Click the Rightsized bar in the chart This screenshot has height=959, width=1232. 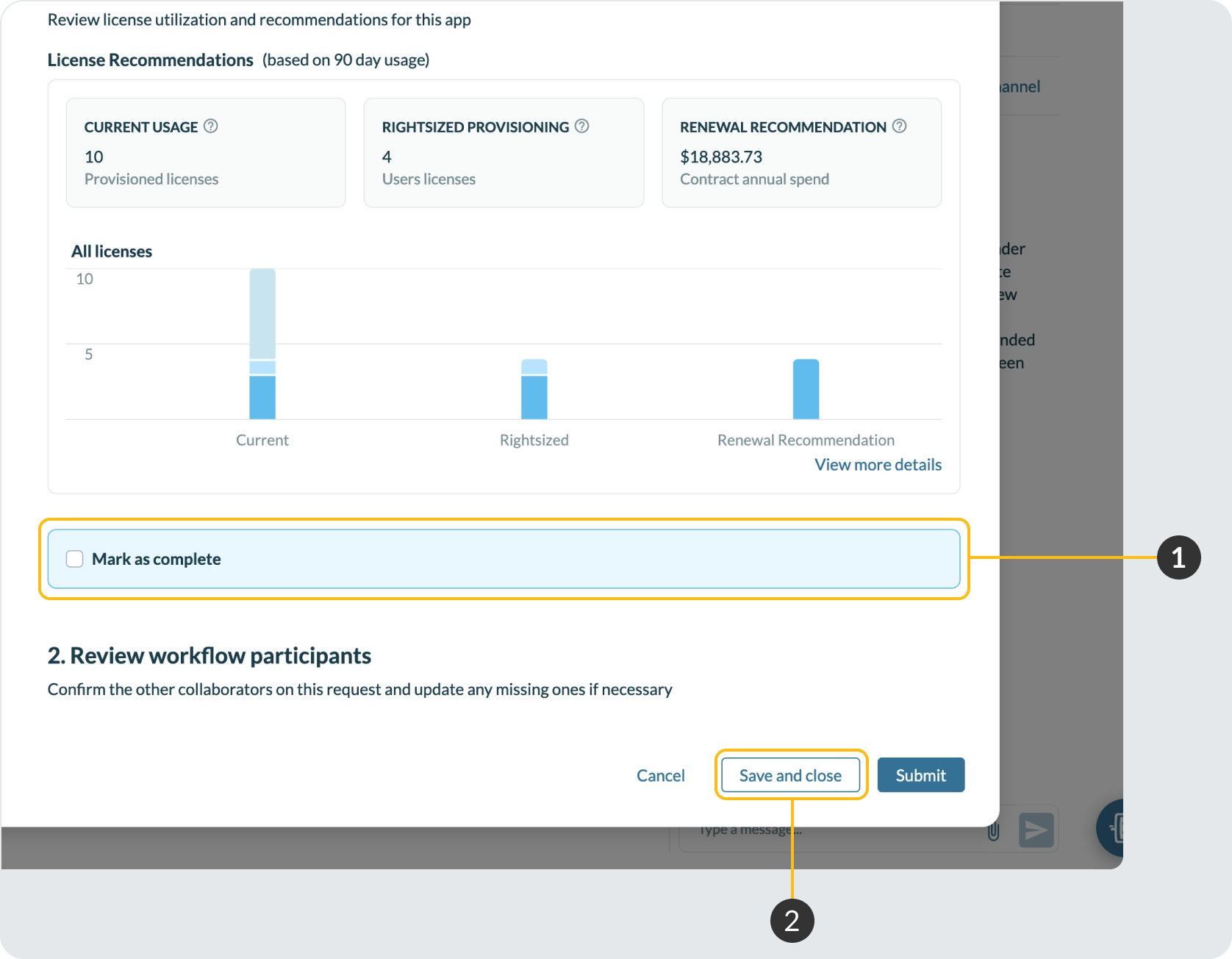(x=534, y=390)
